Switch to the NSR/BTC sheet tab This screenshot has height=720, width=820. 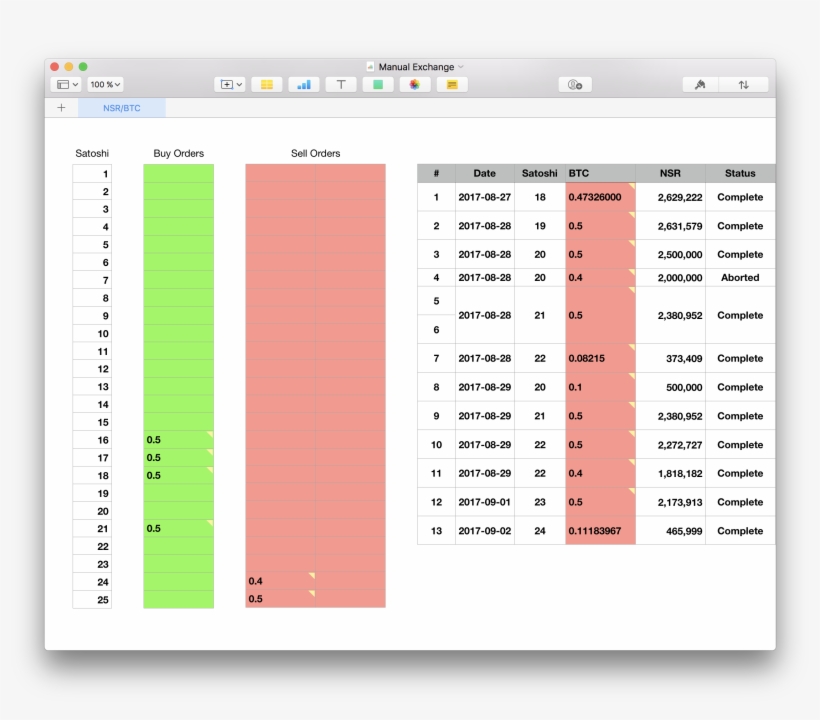coord(122,108)
